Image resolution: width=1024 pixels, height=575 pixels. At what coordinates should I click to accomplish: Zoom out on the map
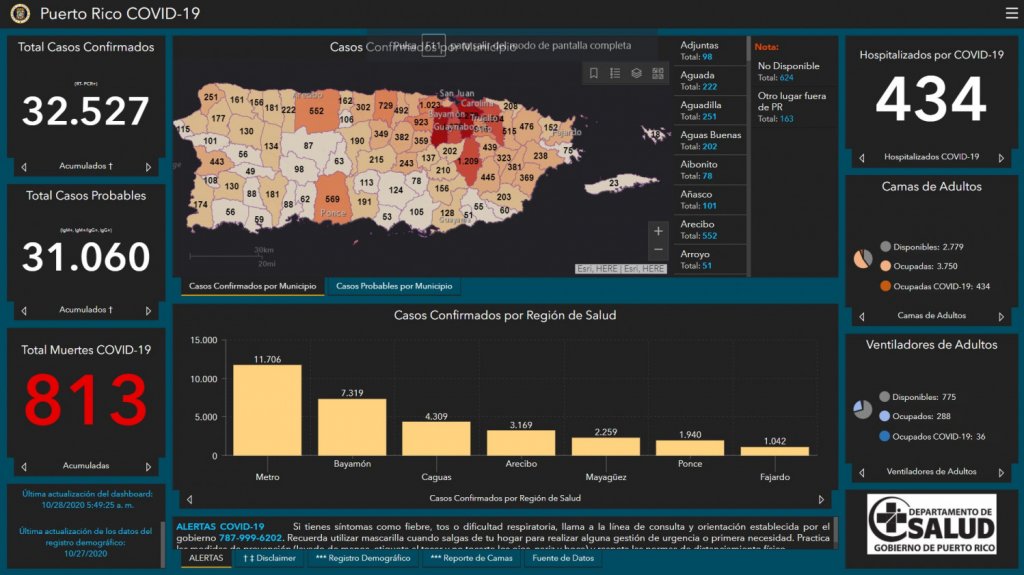[658, 250]
